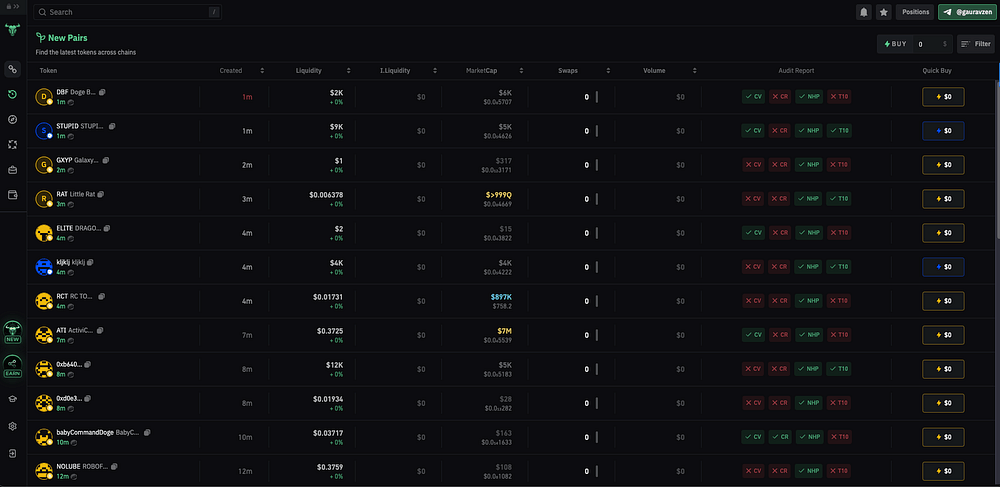Open the NEW section in sidebar
1000x487 pixels.
(x=13, y=332)
